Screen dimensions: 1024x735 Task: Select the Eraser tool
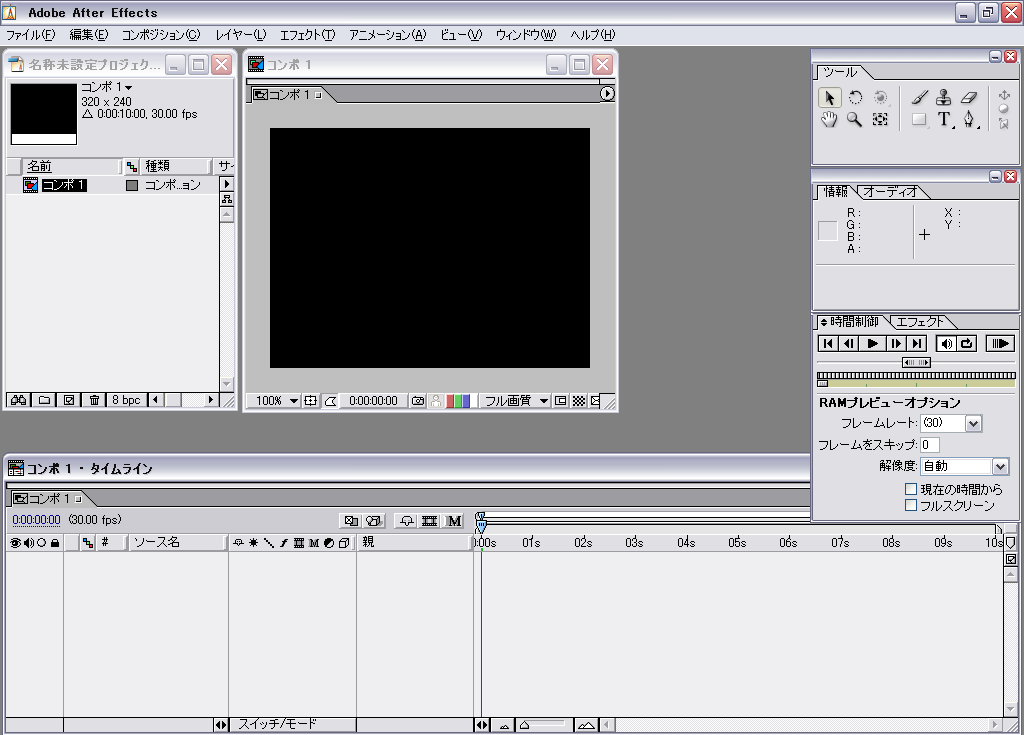969,97
